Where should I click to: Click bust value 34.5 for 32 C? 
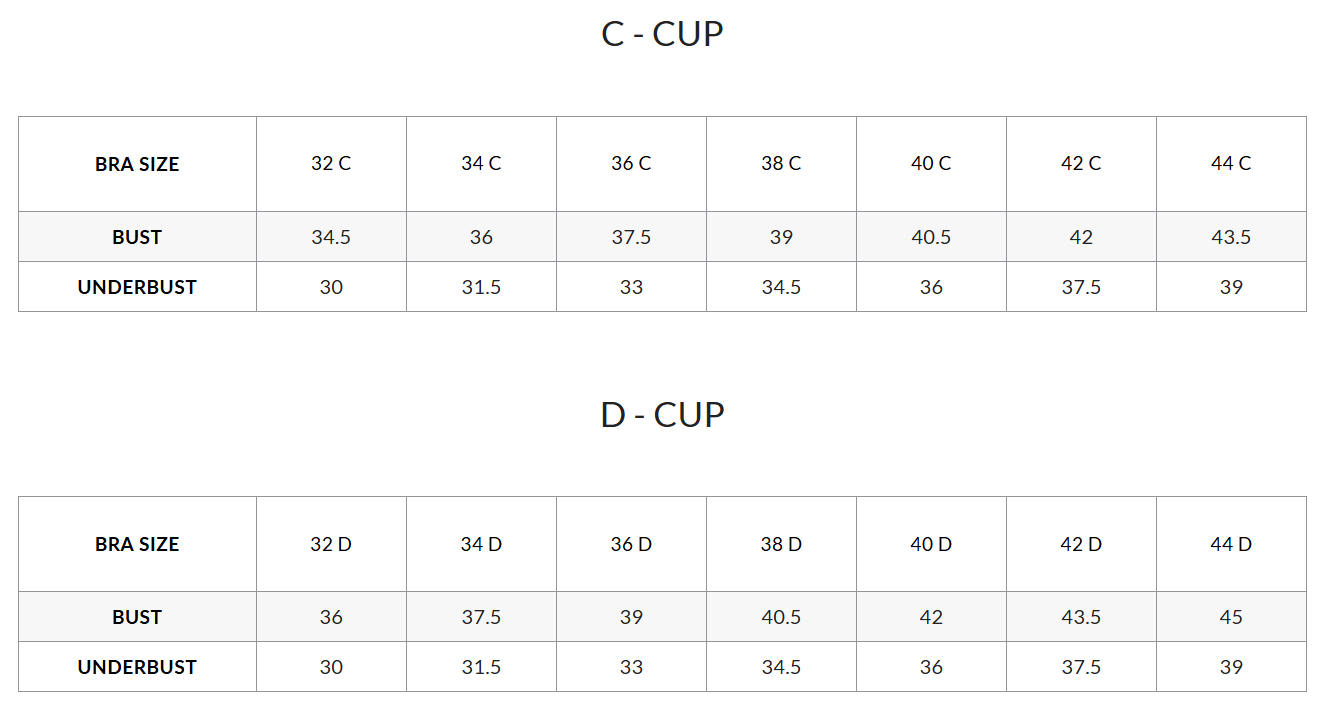pyautogui.click(x=331, y=237)
